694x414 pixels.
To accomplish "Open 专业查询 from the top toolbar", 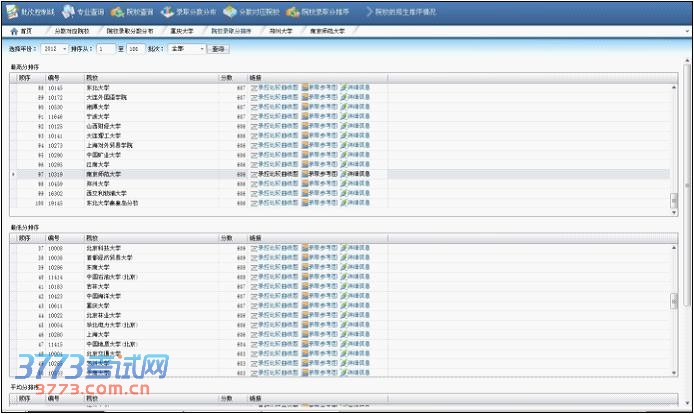I will point(82,12).
